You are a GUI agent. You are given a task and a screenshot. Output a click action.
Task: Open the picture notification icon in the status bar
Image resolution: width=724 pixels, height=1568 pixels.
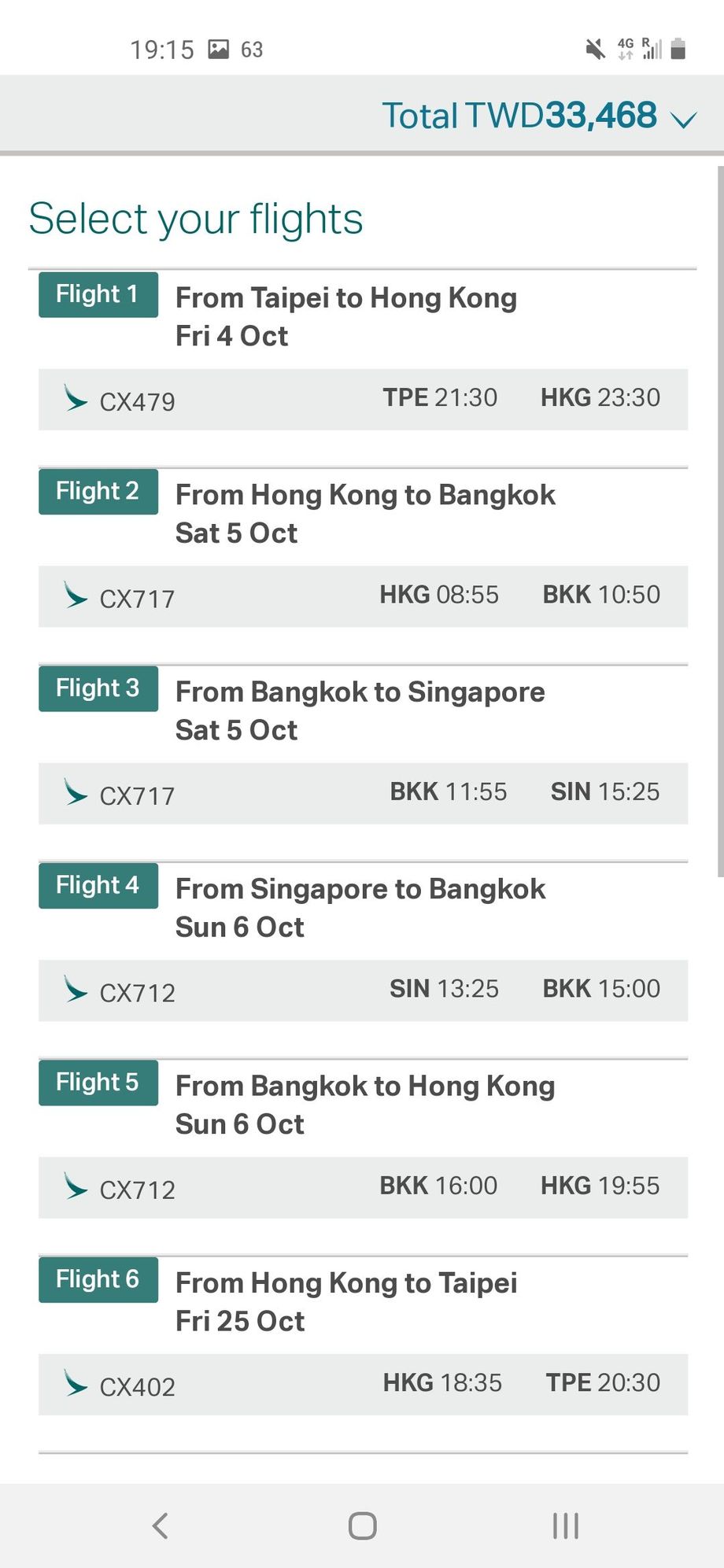(218, 50)
